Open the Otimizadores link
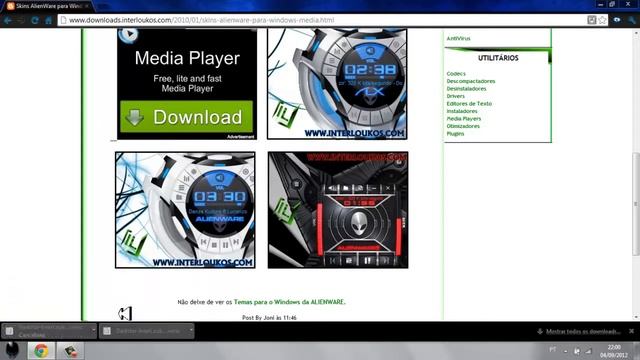Viewport: 640px width, 360px height. click(463, 126)
